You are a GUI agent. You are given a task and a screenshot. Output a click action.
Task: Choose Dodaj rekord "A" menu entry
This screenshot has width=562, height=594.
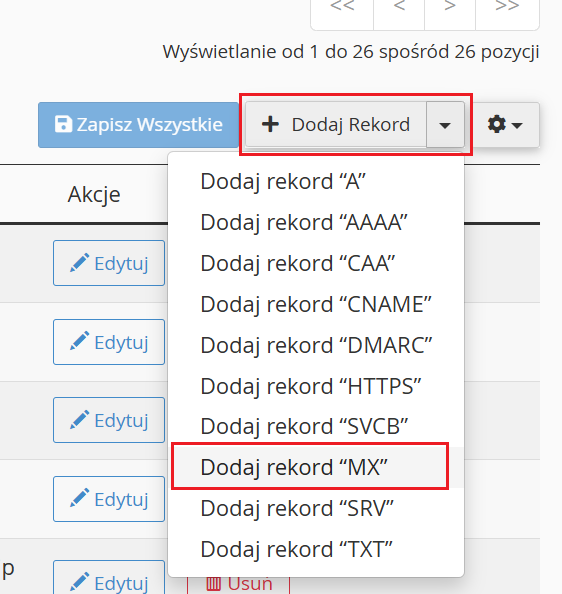[315, 181]
